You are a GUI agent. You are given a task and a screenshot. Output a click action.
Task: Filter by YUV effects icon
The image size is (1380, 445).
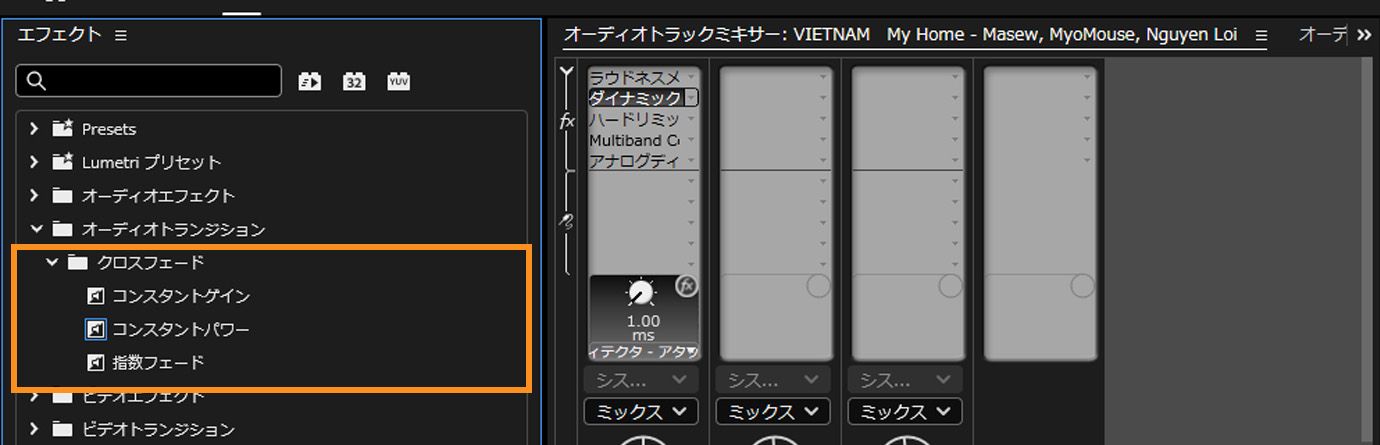399,82
